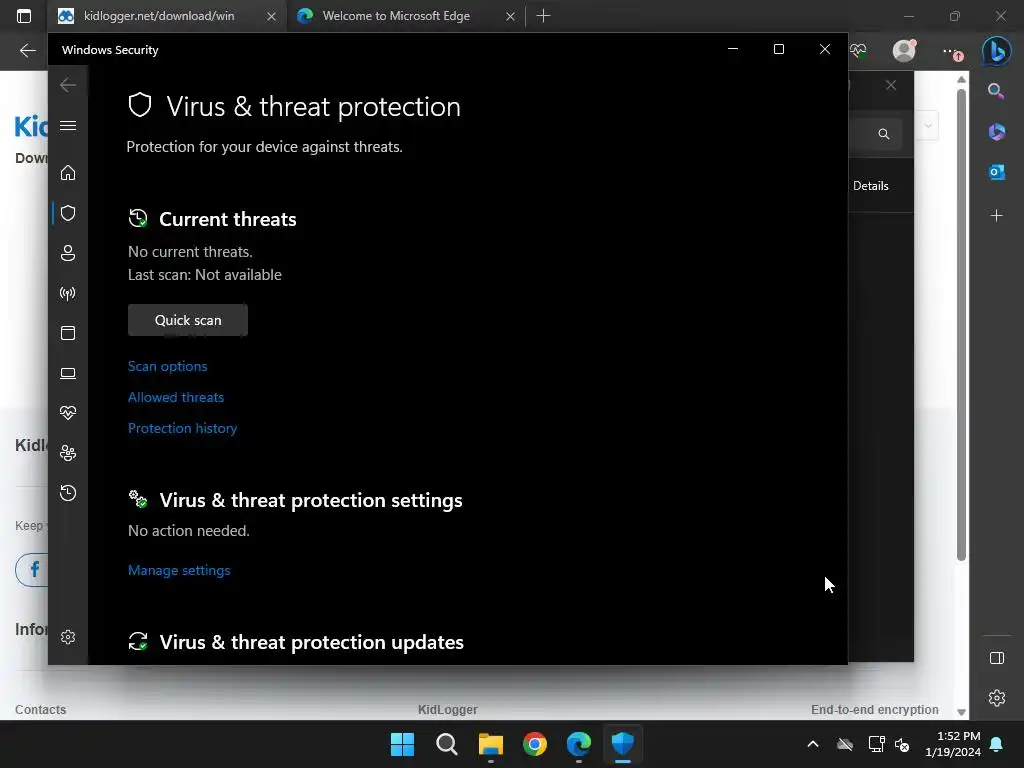Screen dimensions: 1024x768
Task: Click the Edge page vertical scrollbar
Action: (x=961, y=325)
